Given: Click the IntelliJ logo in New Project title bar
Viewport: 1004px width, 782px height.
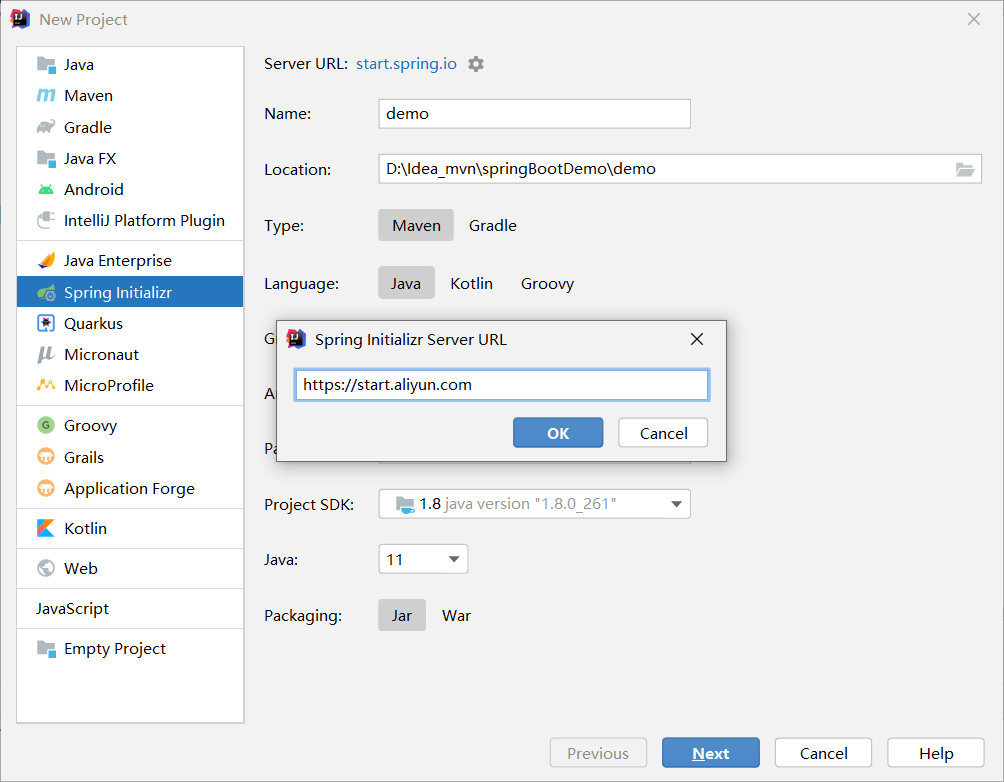Looking at the screenshot, I should click(x=20, y=19).
